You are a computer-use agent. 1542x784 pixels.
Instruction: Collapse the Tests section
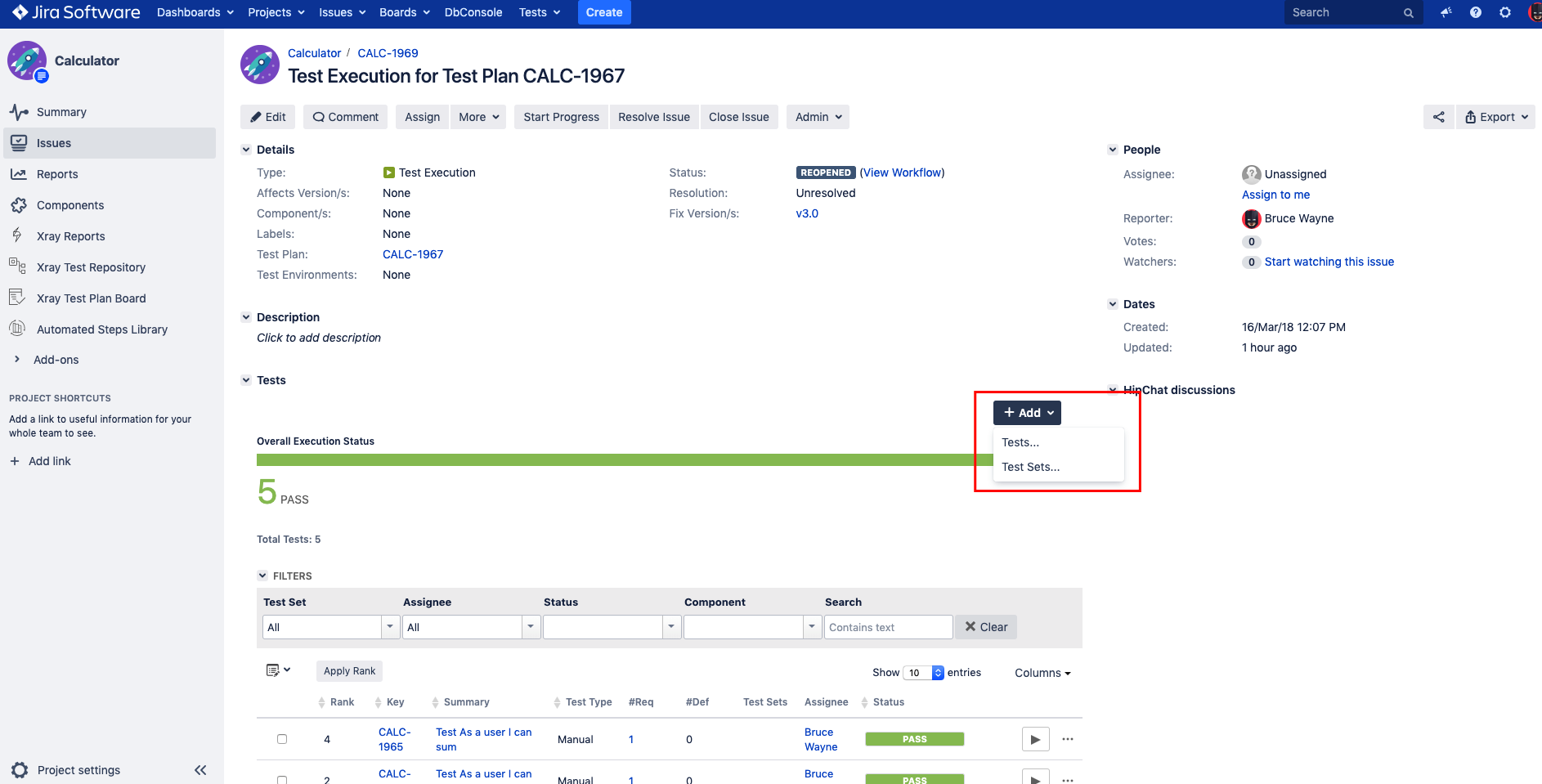pyautogui.click(x=246, y=380)
